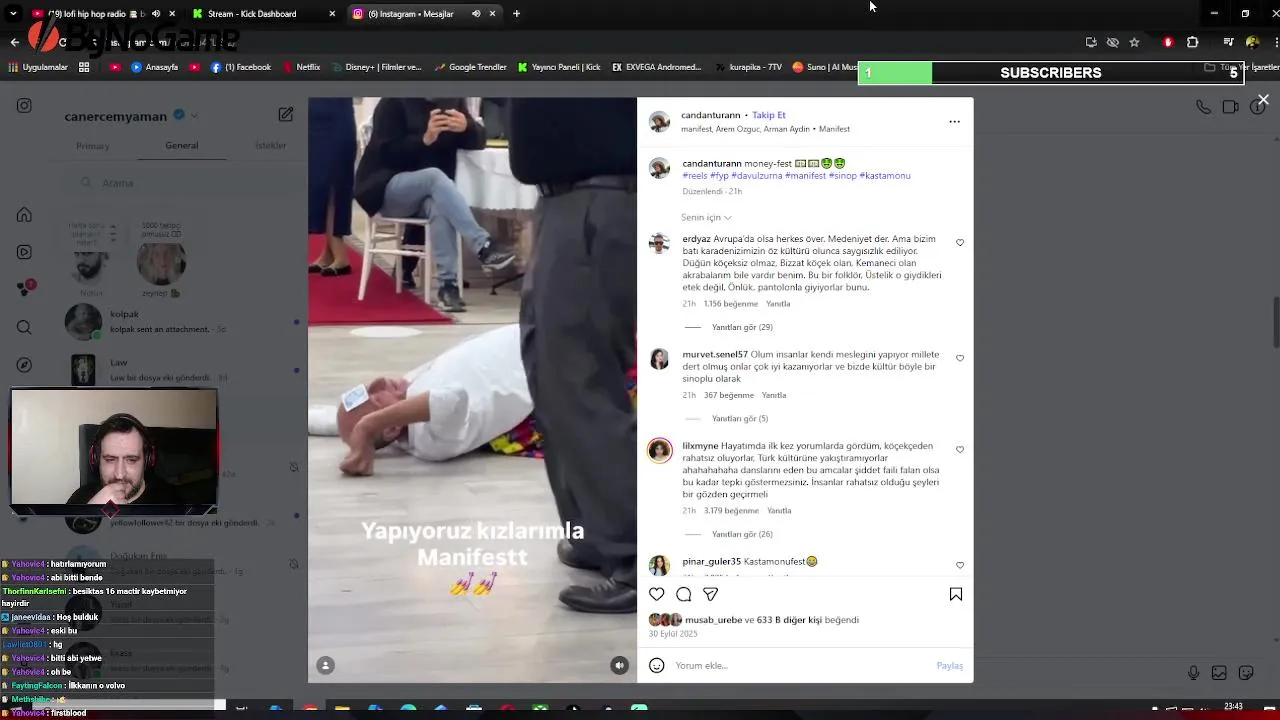This screenshot has width=1280, height=720.
Task: Expand 'Yanıtları gör (26)' replies
Action: tap(742, 534)
